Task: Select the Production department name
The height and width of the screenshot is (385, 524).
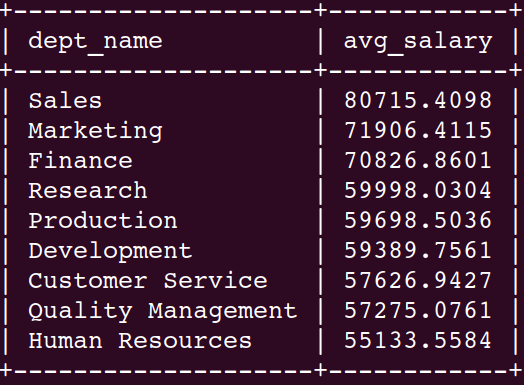Action: [103, 221]
